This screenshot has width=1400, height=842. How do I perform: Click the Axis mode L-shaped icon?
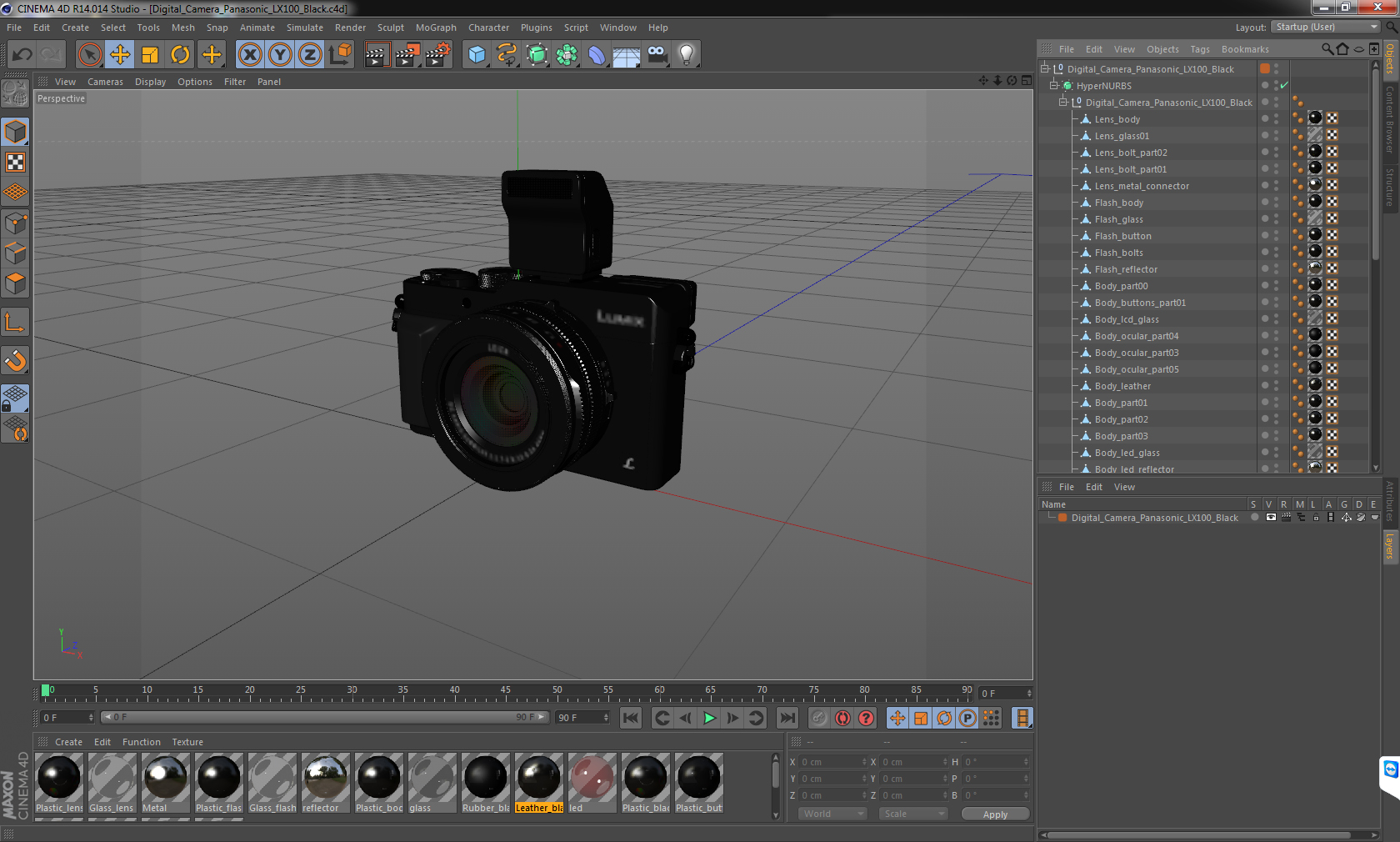pyautogui.click(x=15, y=323)
